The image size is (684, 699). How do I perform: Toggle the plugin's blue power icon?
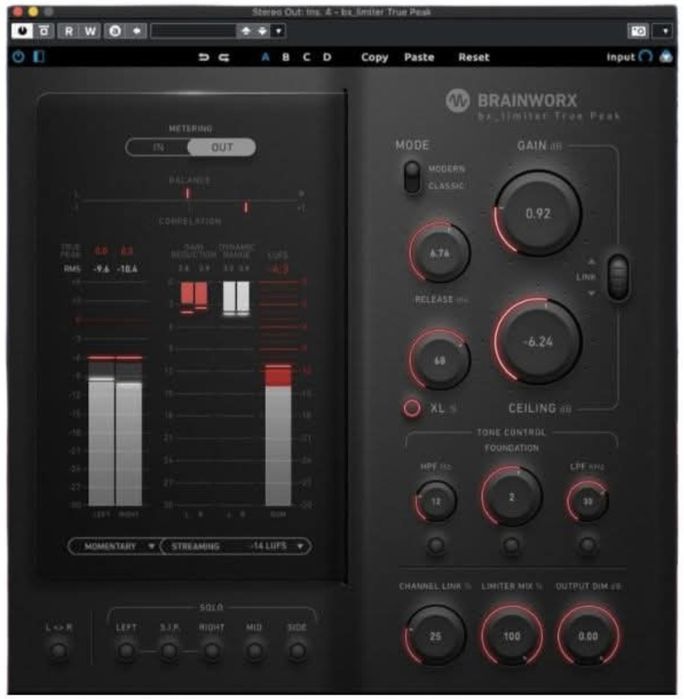(x=18, y=57)
